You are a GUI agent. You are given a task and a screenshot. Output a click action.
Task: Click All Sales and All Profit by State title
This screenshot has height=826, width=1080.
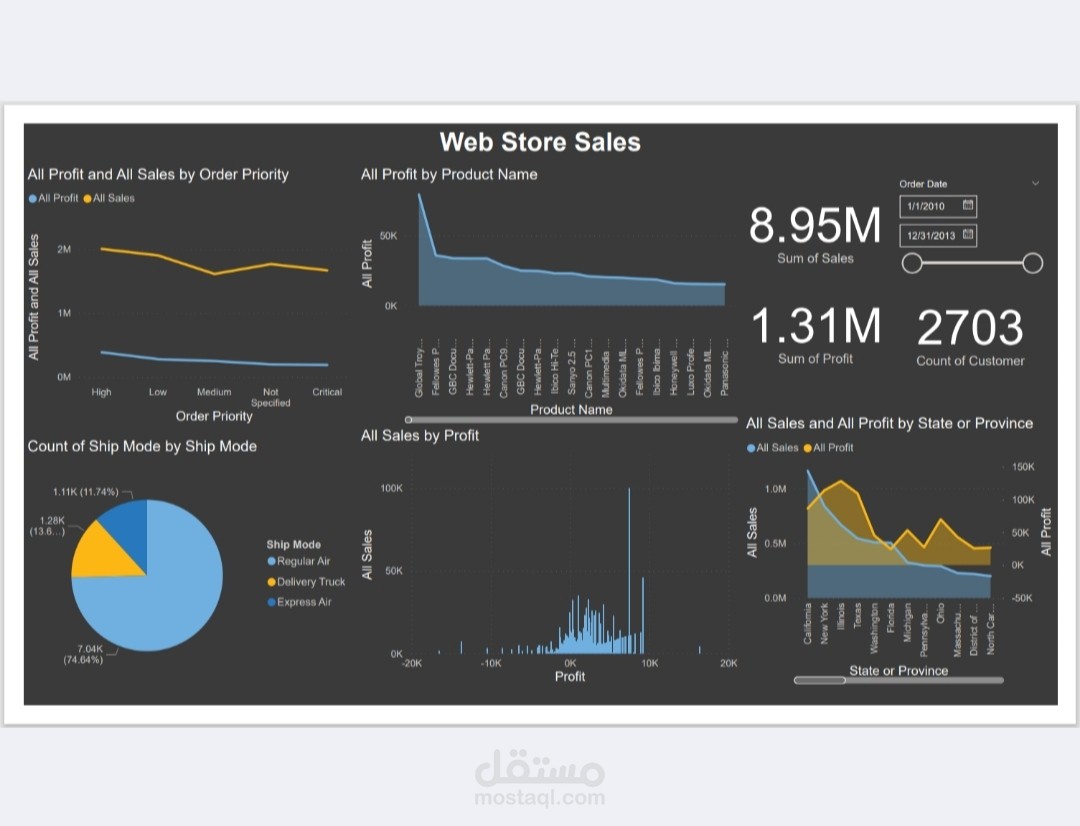pyautogui.click(x=889, y=423)
